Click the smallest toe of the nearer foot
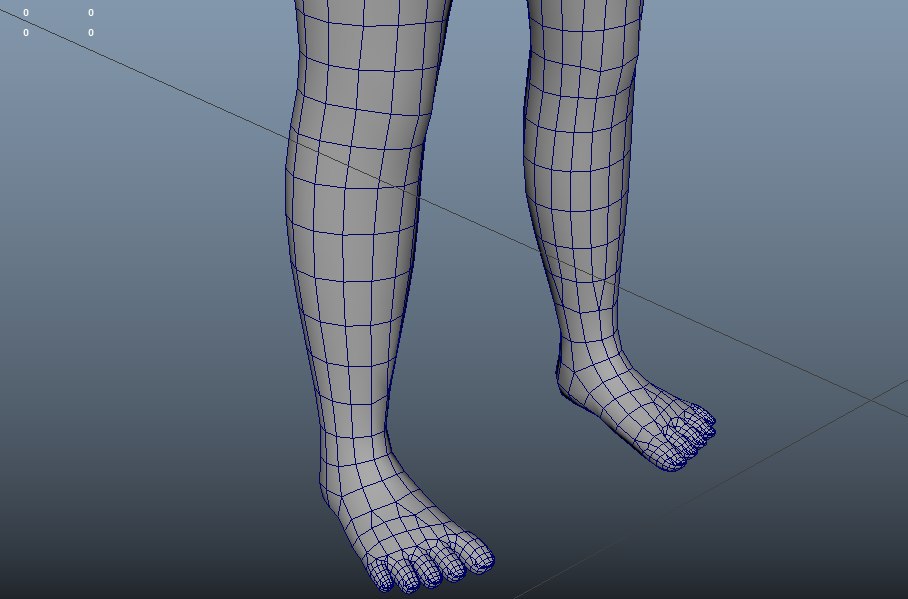This screenshot has width=908, height=599. coord(380,575)
